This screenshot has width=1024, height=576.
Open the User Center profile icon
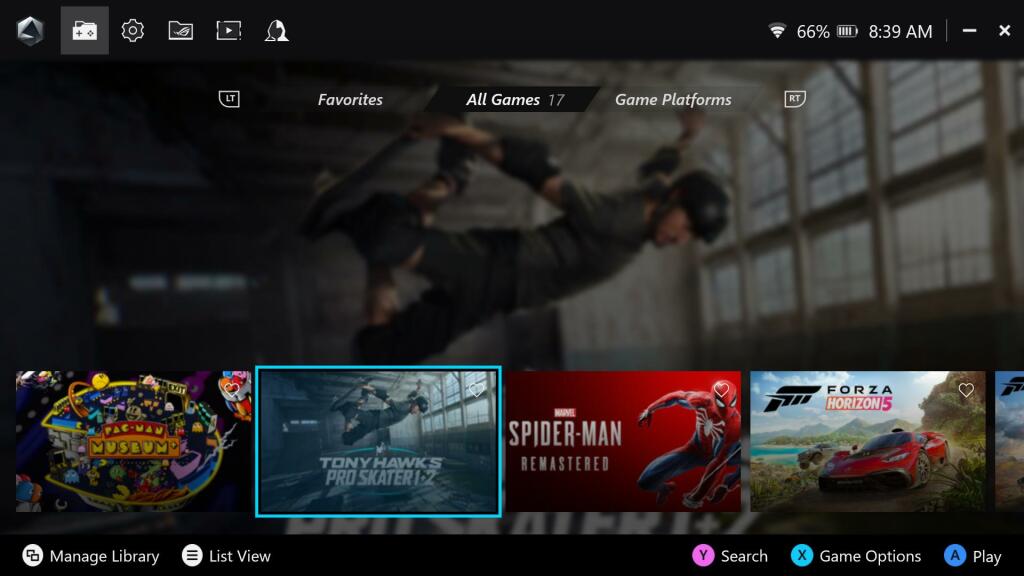pyautogui.click(x=276, y=31)
